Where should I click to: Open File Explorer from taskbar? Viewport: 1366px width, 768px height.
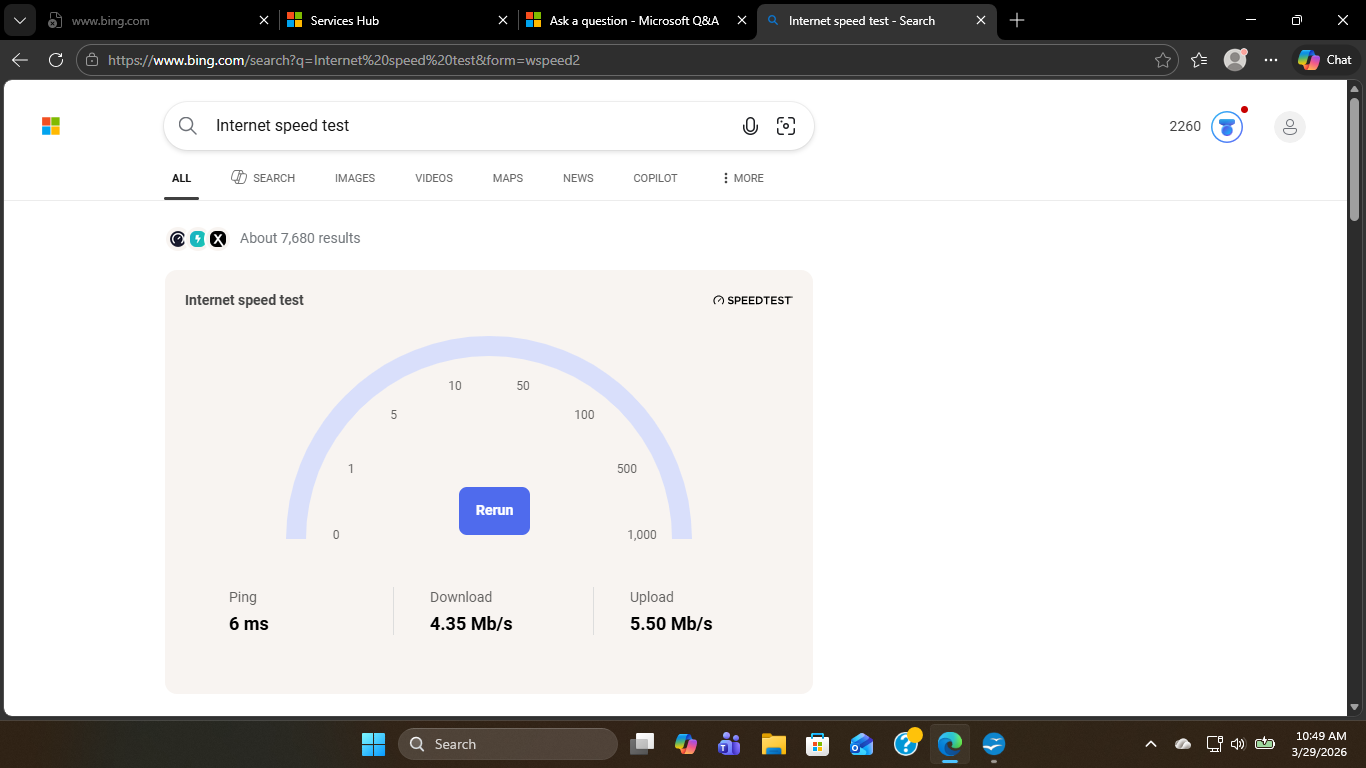(773, 744)
